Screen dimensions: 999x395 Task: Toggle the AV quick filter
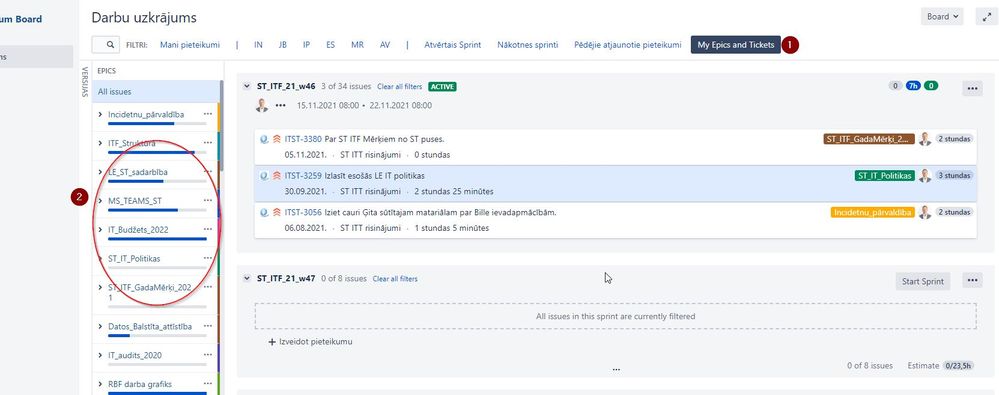tap(385, 45)
